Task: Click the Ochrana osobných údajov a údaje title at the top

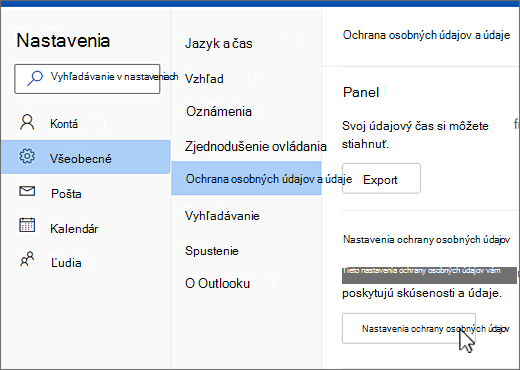Action: coord(426,35)
